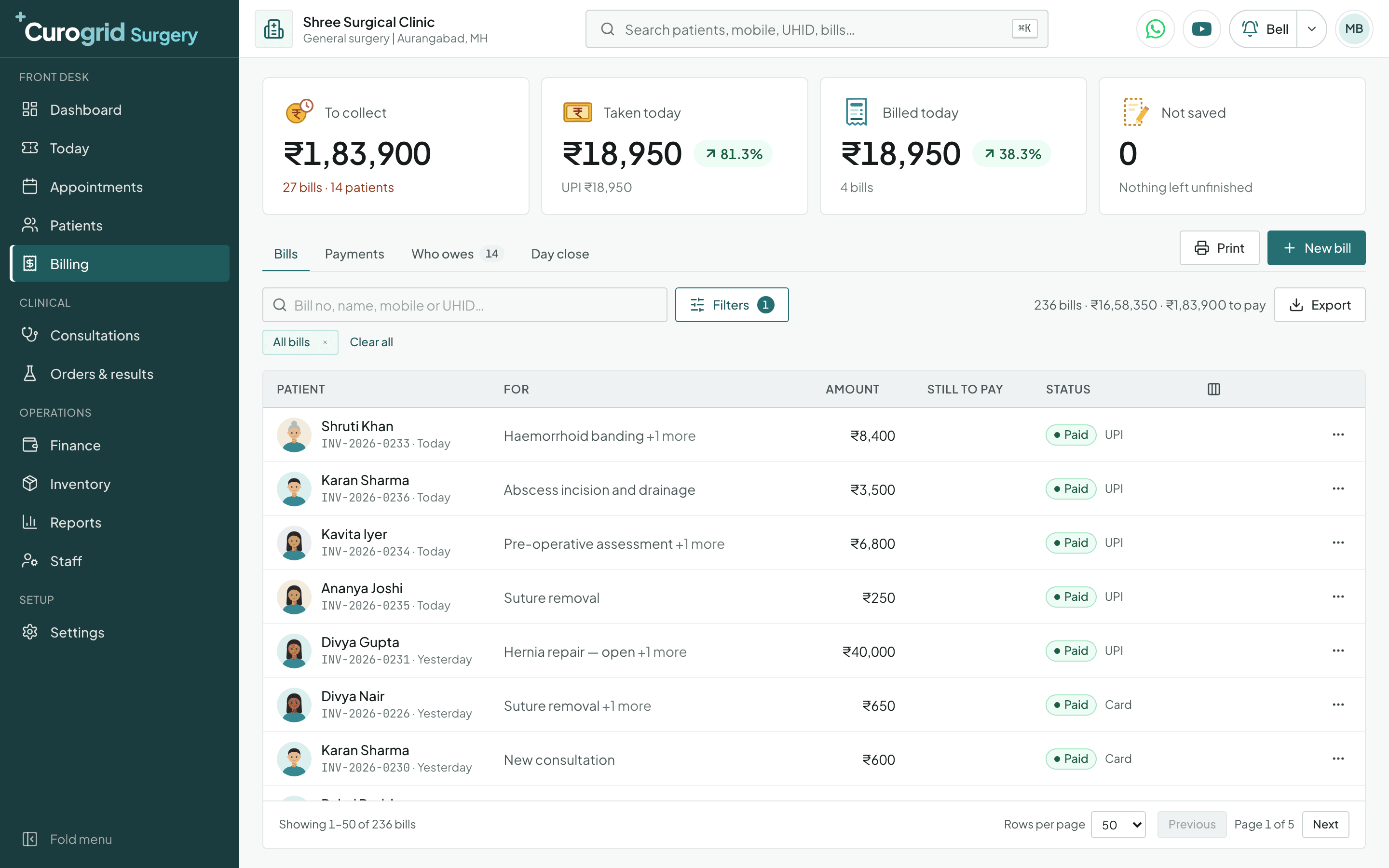The height and width of the screenshot is (868, 1389).
Task: Open row actions for Kavita Iyer
Action: tap(1338, 542)
